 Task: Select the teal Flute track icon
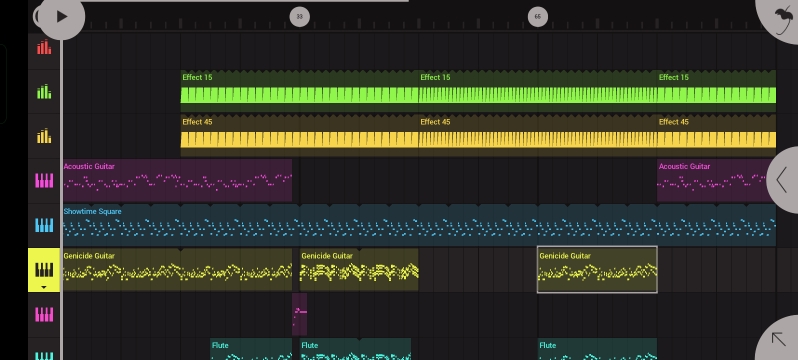(44, 355)
